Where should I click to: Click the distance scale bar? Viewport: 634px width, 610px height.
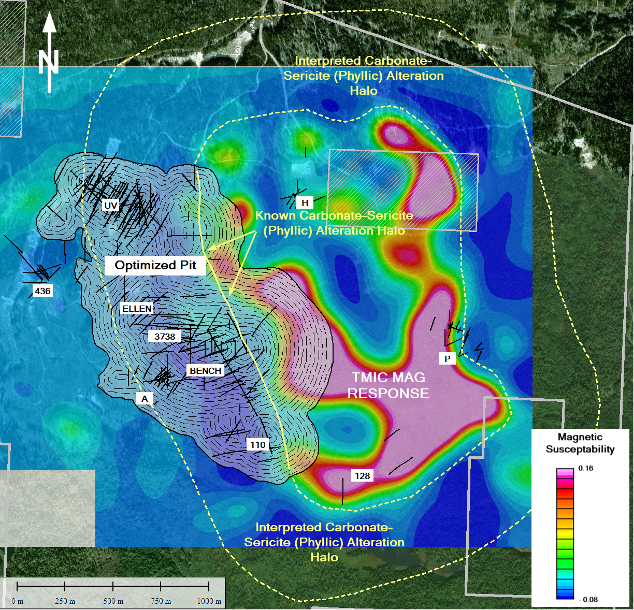pyautogui.click(x=113, y=585)
